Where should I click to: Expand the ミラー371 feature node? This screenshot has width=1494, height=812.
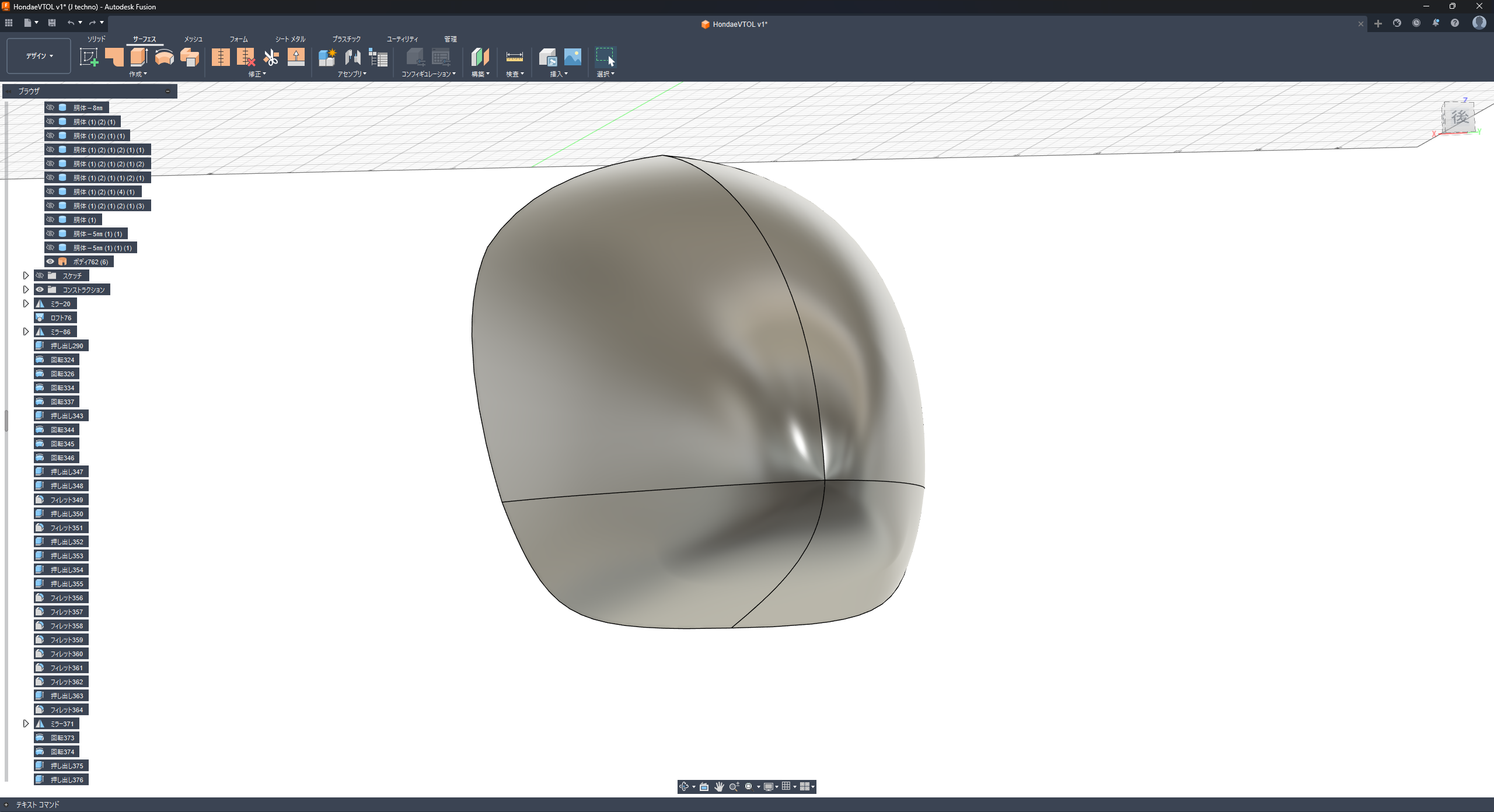(x=26, y=724)
